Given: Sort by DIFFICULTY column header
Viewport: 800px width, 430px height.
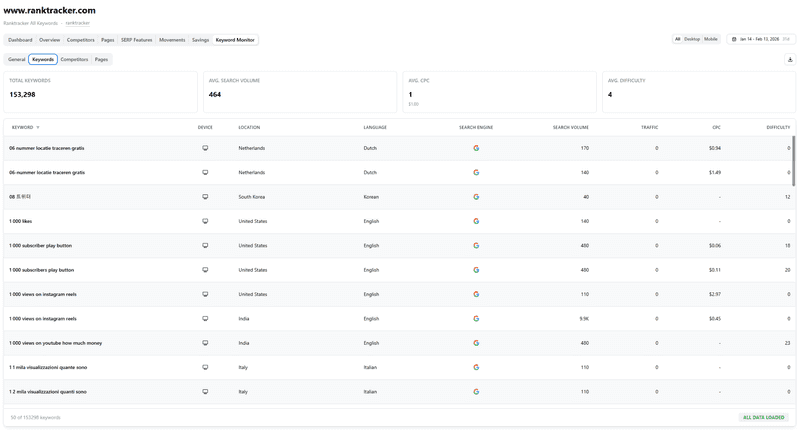Looking at the screenshot, I should click(778, 128).
